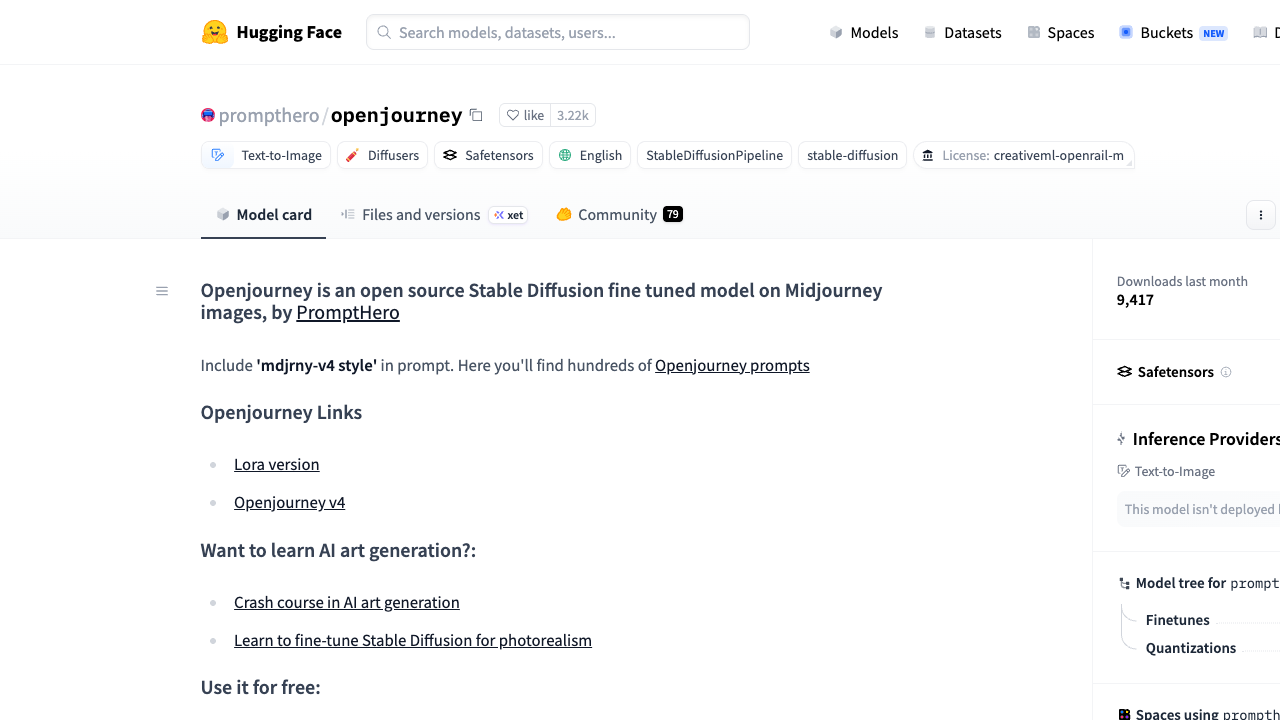Open the Spaces nav item
The height and width of the screenshot is (720, 1280).
pos(1061,32)
